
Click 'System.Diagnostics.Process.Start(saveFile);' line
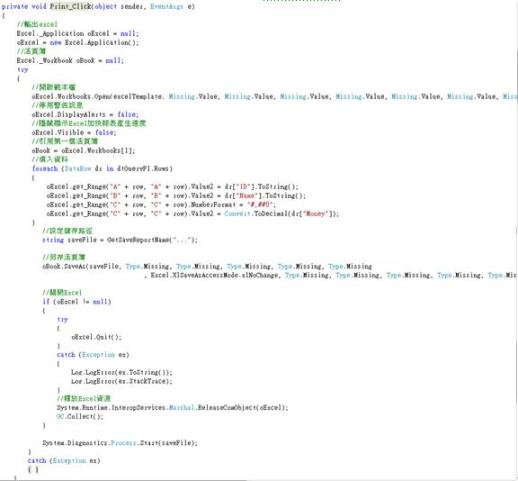120,443
